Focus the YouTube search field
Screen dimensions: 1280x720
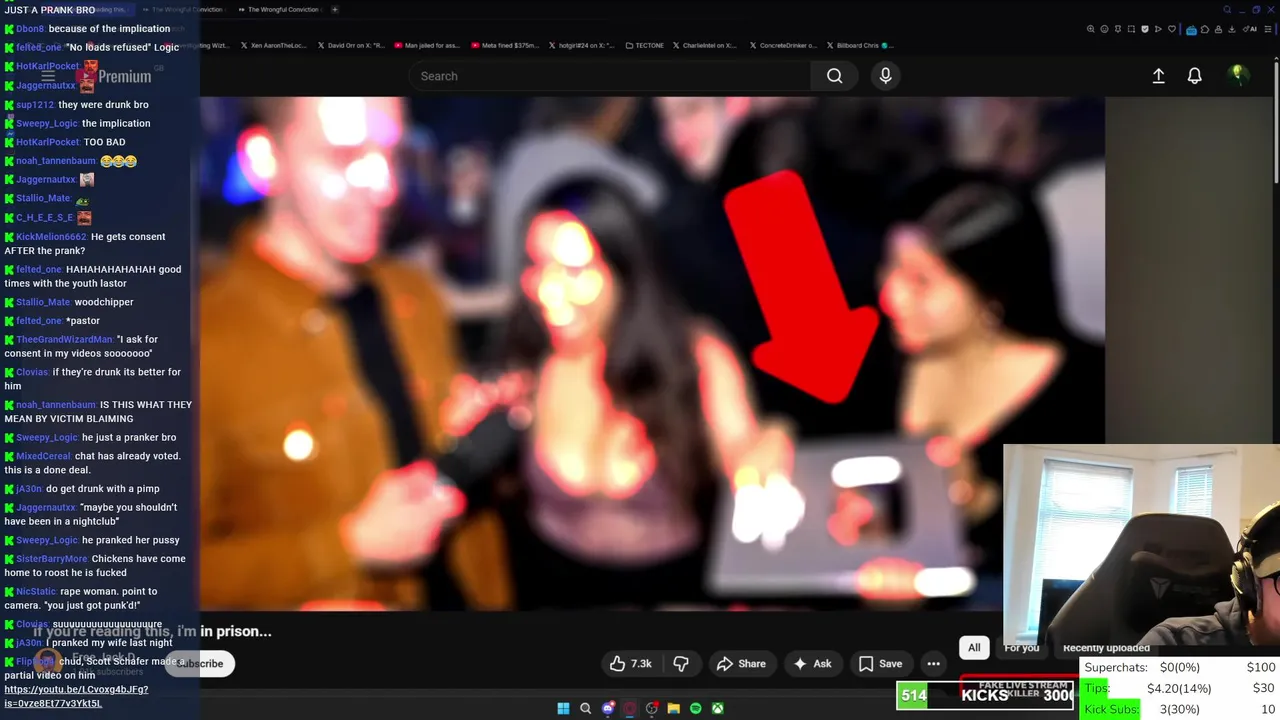tap(609, 76)
